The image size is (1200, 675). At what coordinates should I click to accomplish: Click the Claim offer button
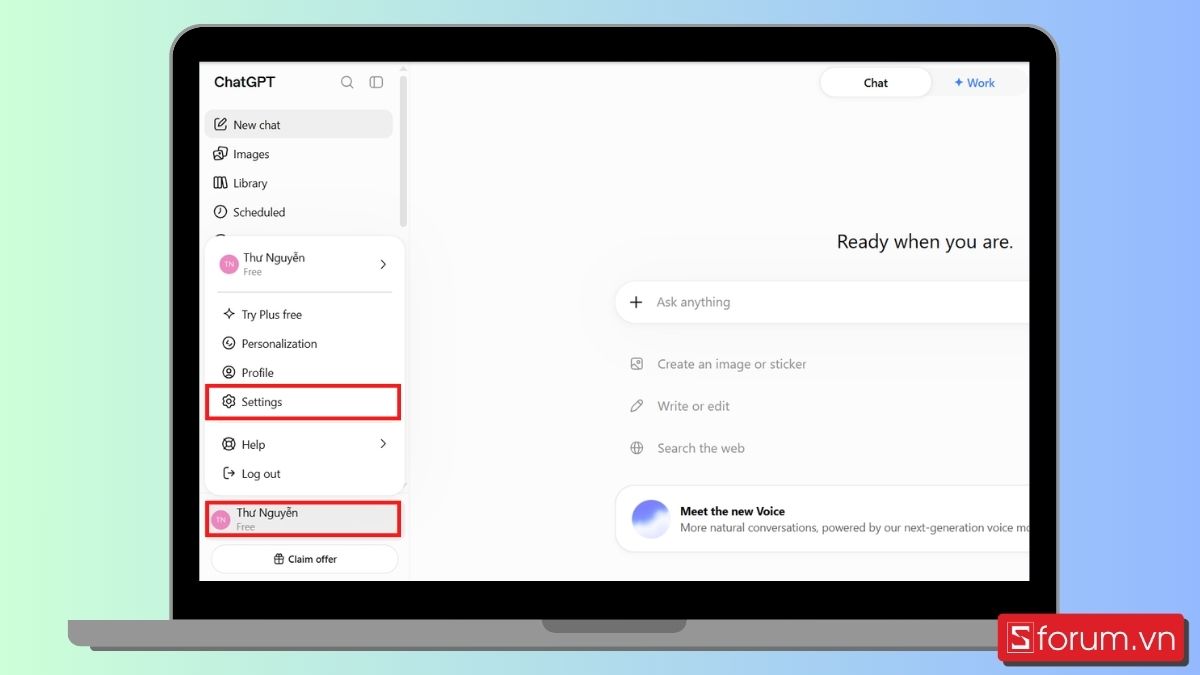tap(305, 559)
